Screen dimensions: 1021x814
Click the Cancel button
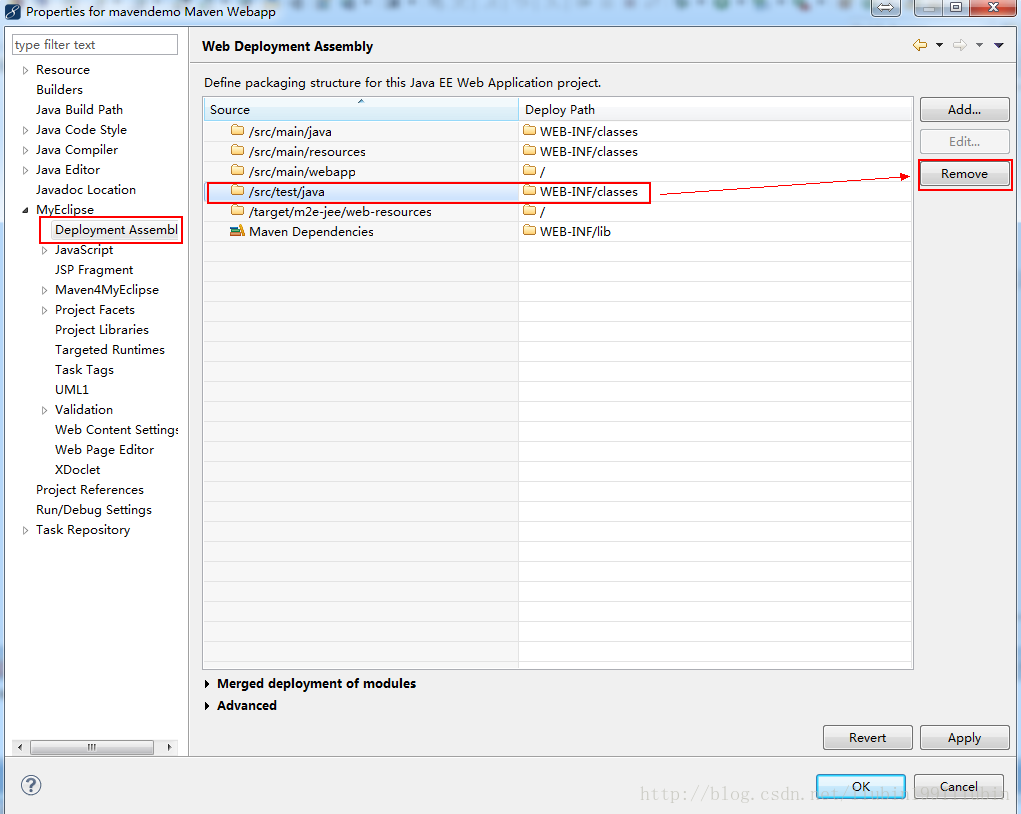click(958, 786)
